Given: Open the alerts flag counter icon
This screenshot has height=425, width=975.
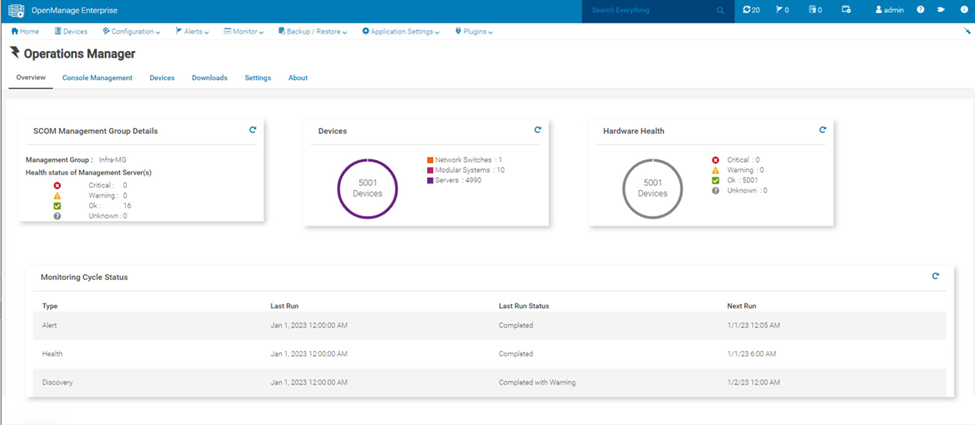Looking at the screenshot, I should pos(782,10).
